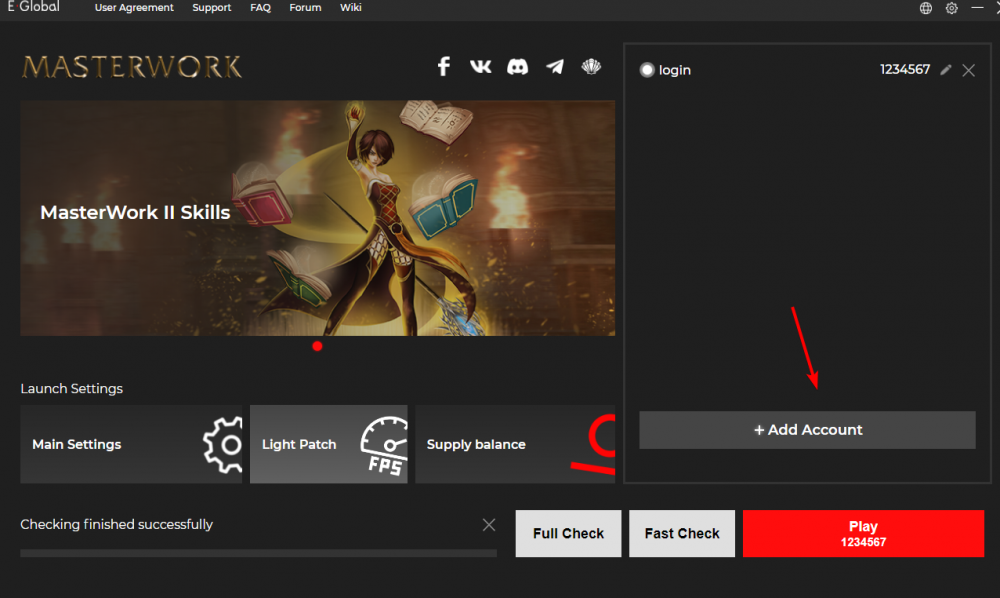The width and height of the screenshot is (1000, 598).
Task: Select the login account radio button
Action: (647, 70)
